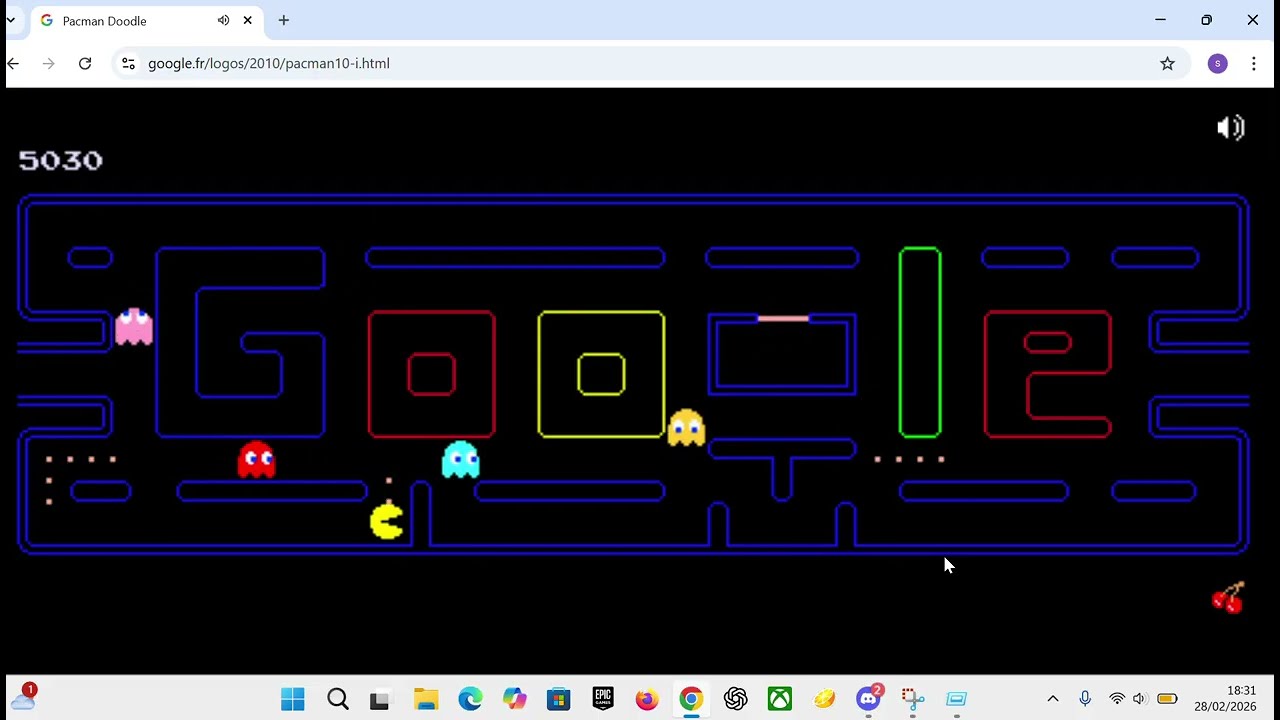Open Snipping Tool from the taskbar

(912, 699)
